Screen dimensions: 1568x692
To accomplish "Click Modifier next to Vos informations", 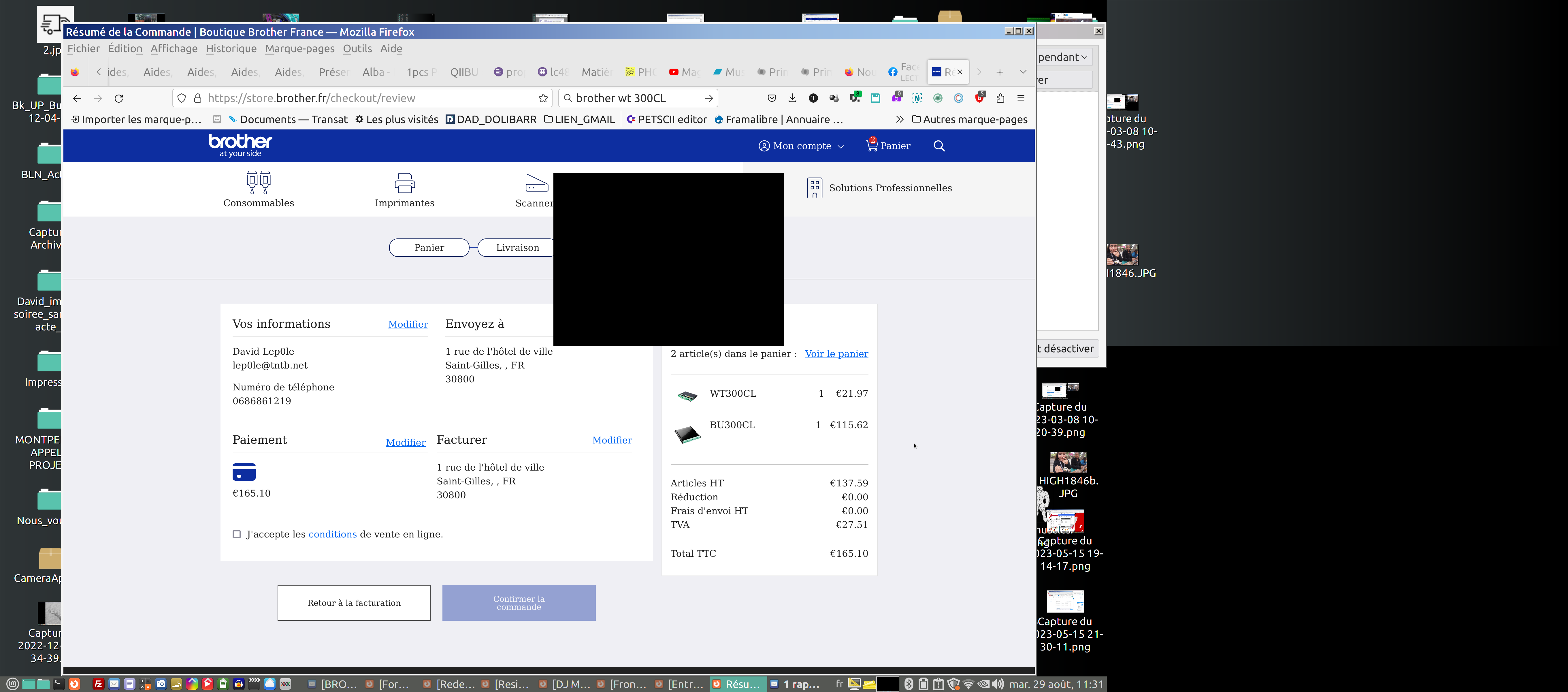I will click(408, 324).
